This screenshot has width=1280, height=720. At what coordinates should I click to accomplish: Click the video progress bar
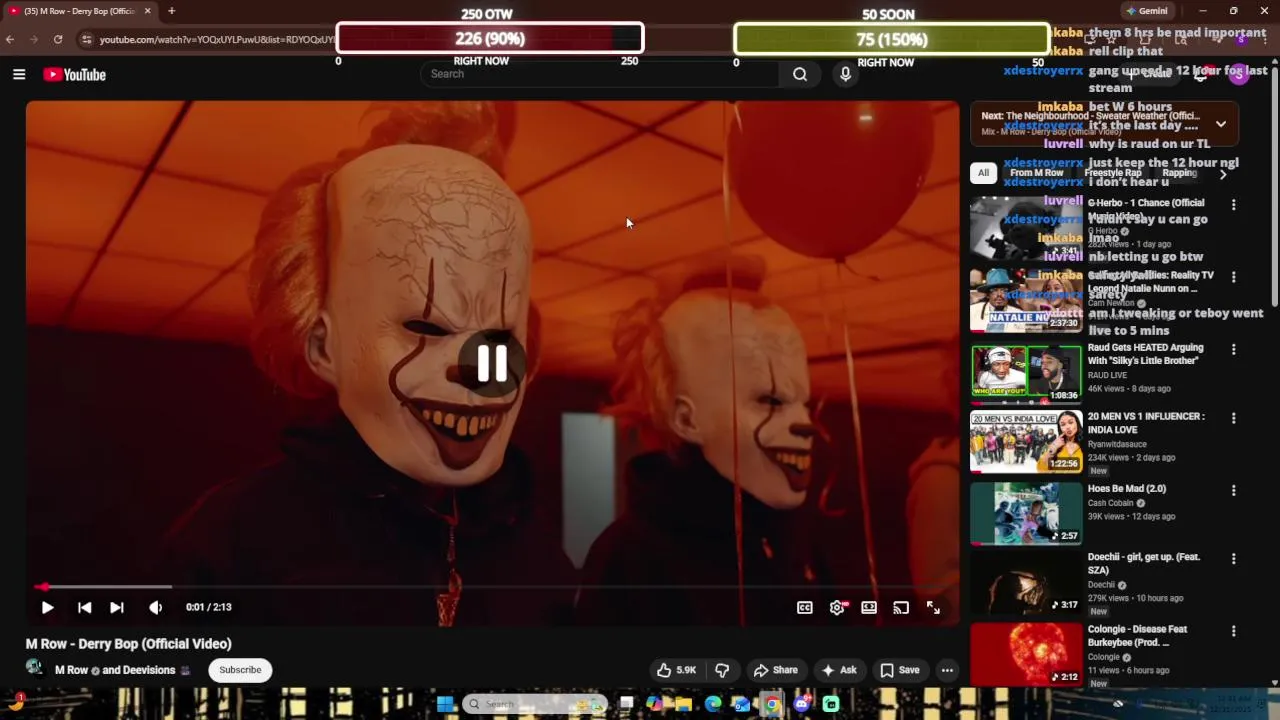coord(492,587)
